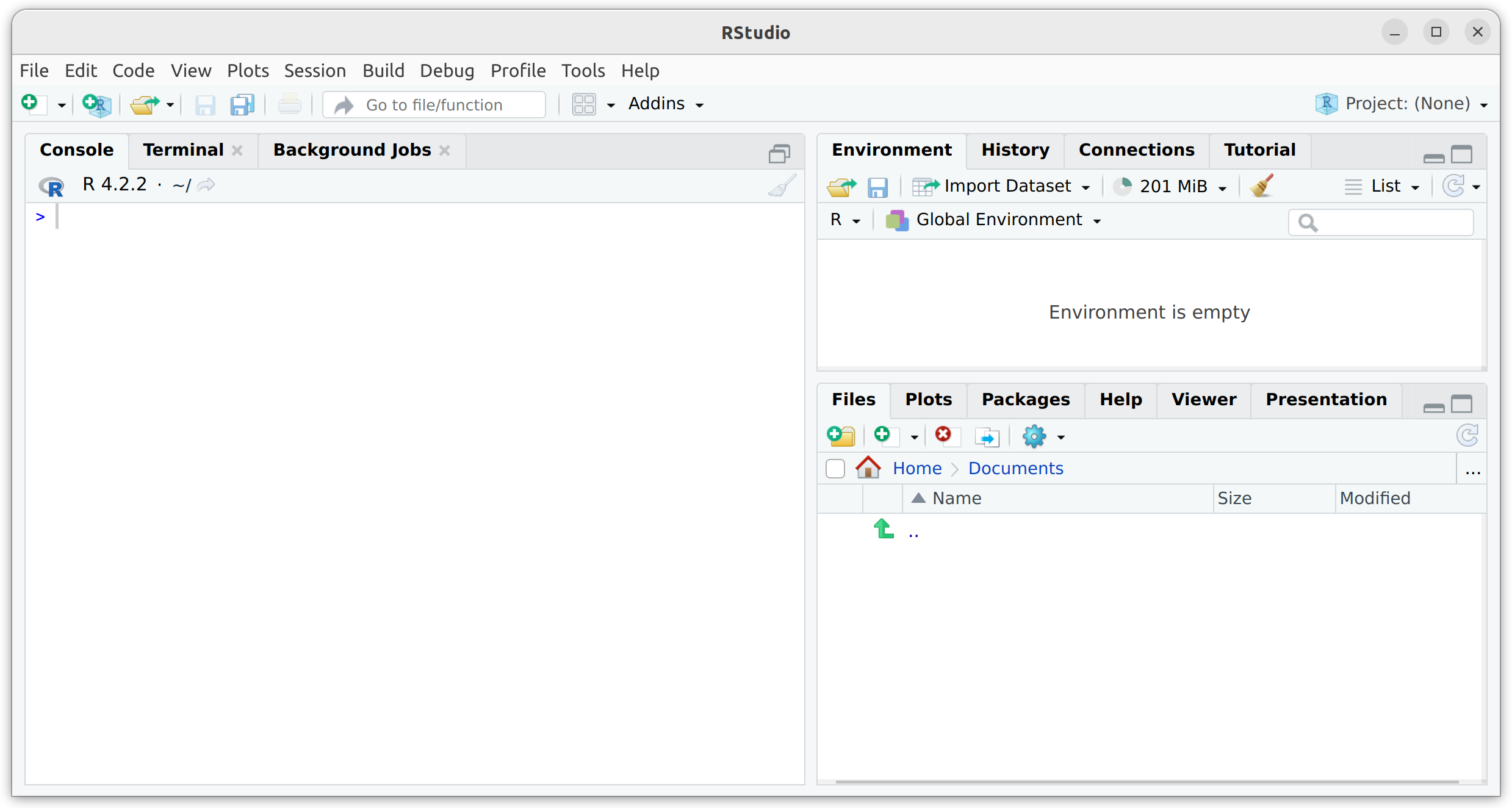Viewport: 1512px width, 808px height.
Task: Click the Load workspace folder icon
Action: pos(841,186)
